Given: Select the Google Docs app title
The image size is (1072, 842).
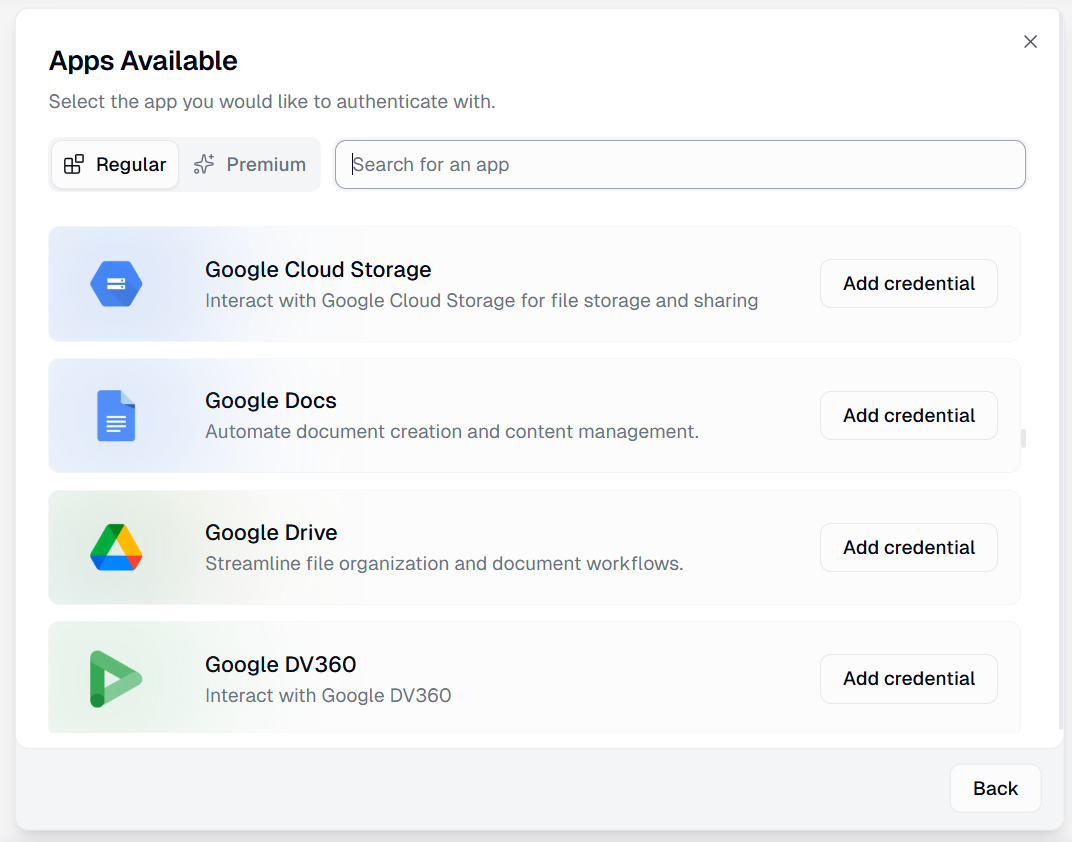Looking at the screenshot, I should click(x=271, y=401).
